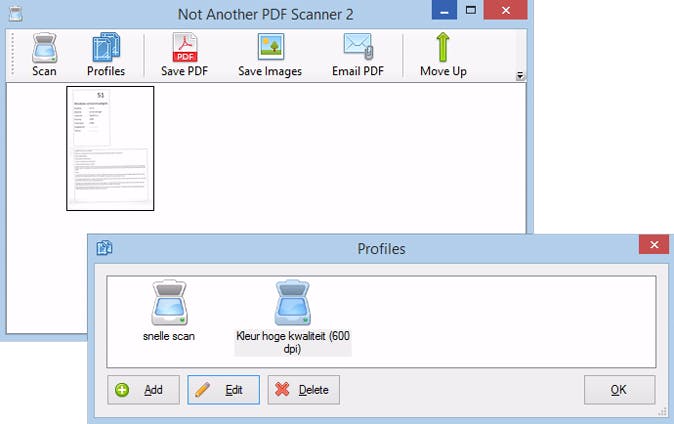Click Move Up green arrow

(443, 55)
